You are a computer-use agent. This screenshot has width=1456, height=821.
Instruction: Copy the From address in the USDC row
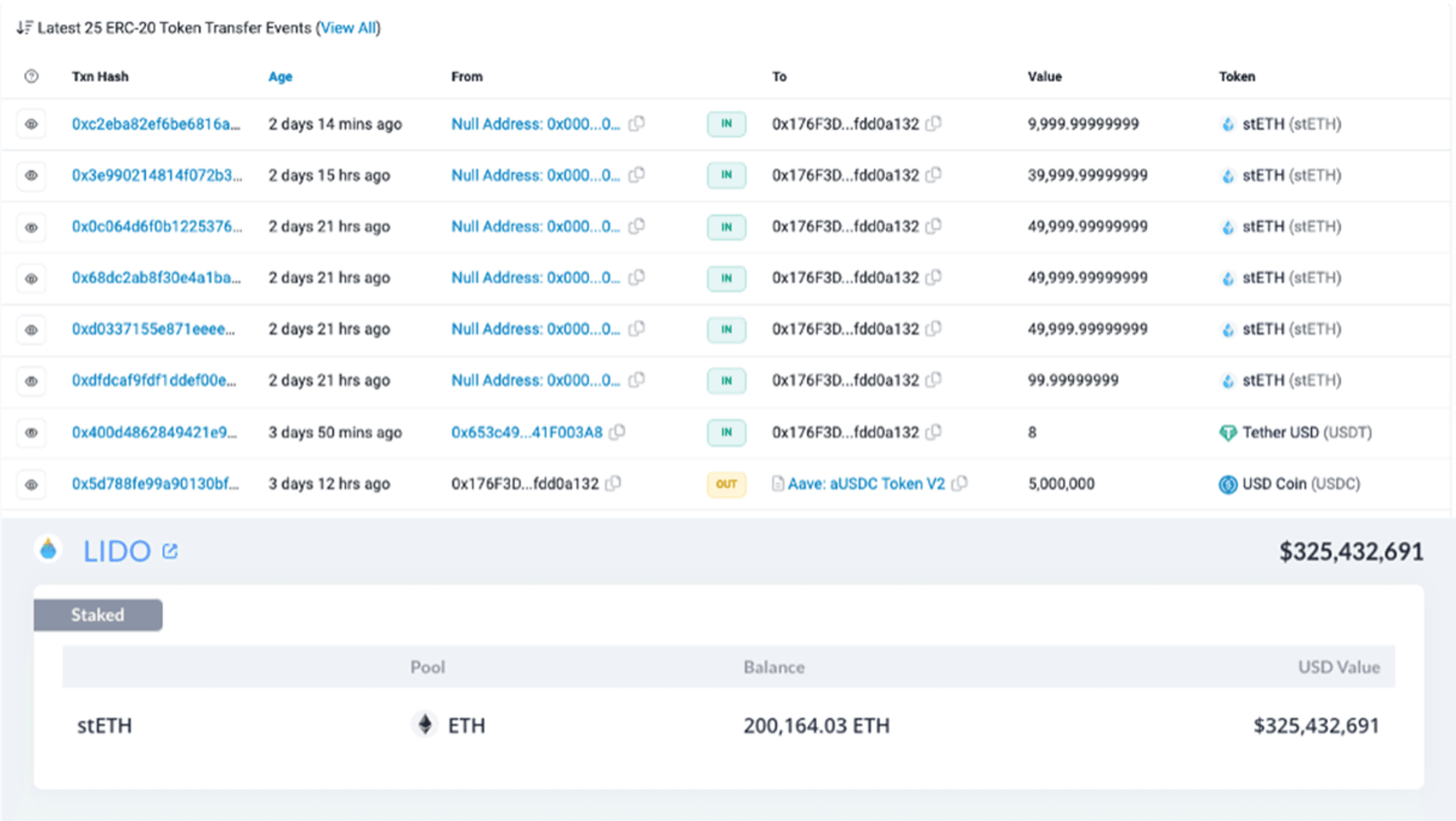pos(613,483)
